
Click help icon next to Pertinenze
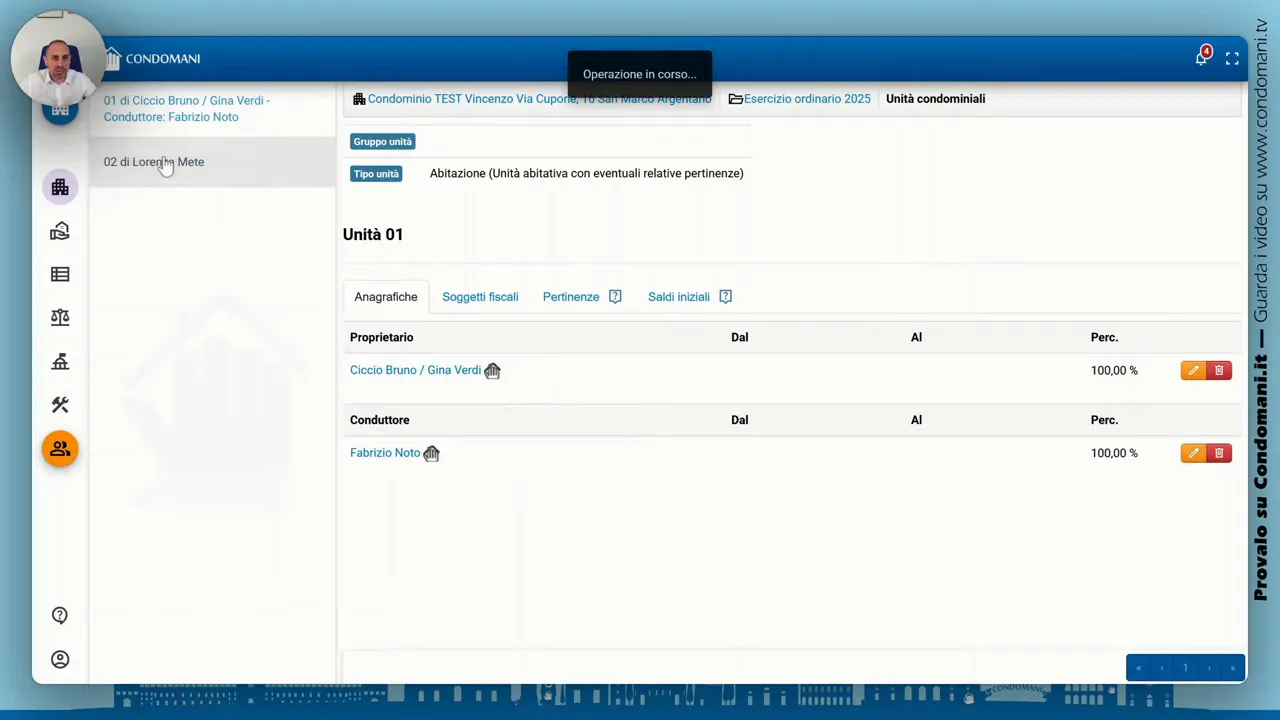click(x=615, y=297)
